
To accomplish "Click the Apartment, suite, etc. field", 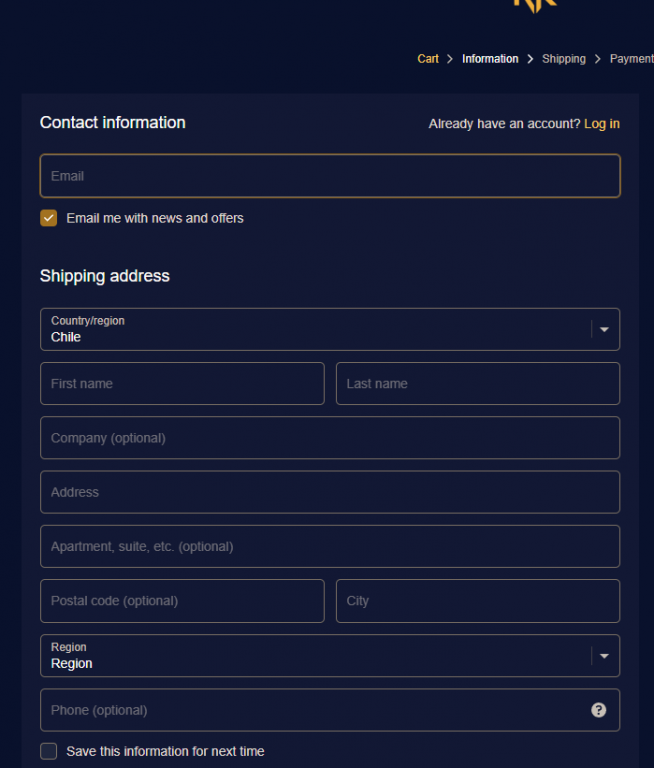I will 330,547.
